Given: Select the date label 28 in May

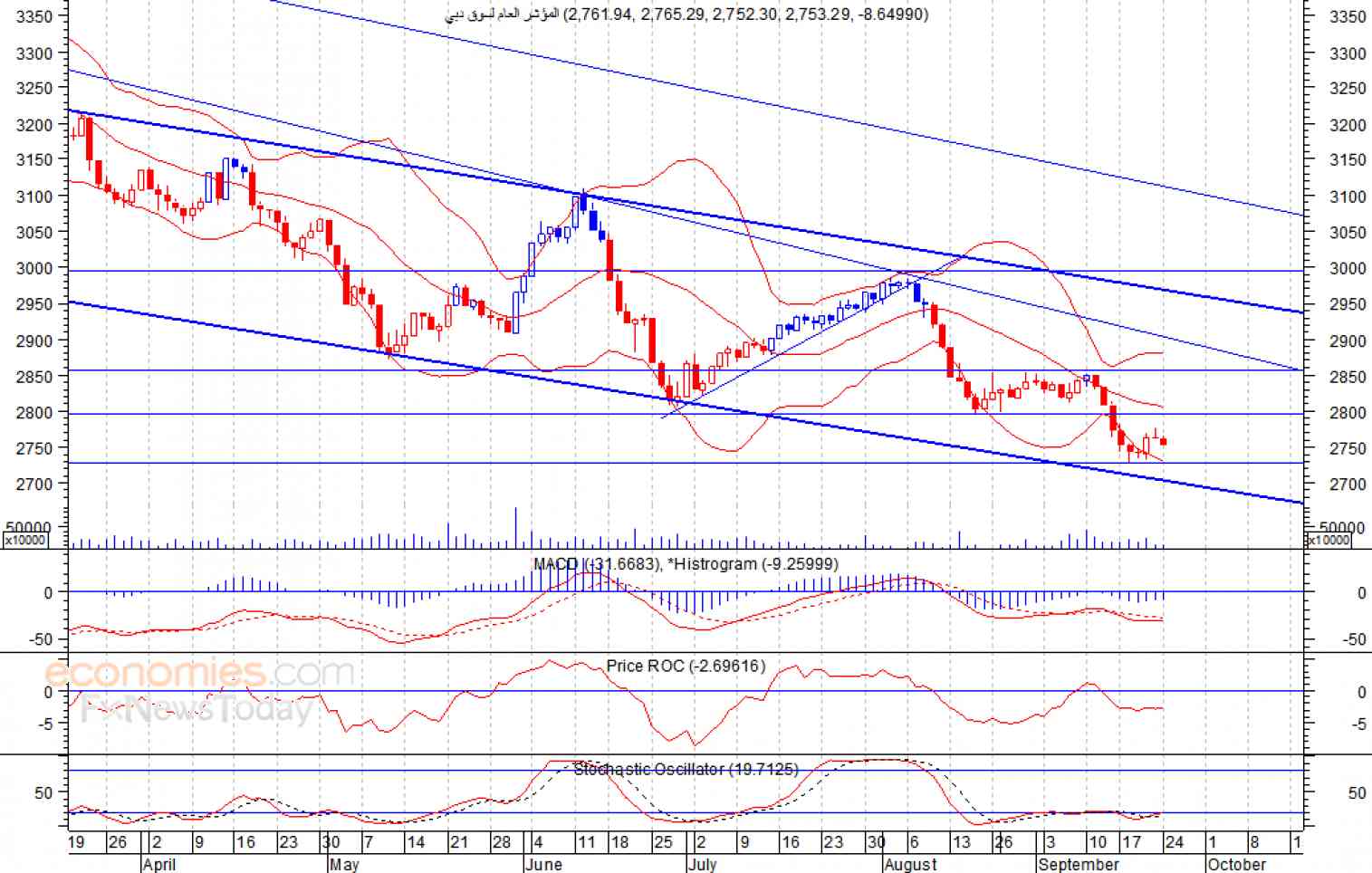Looking at the screenshot, I should [501, 843].
